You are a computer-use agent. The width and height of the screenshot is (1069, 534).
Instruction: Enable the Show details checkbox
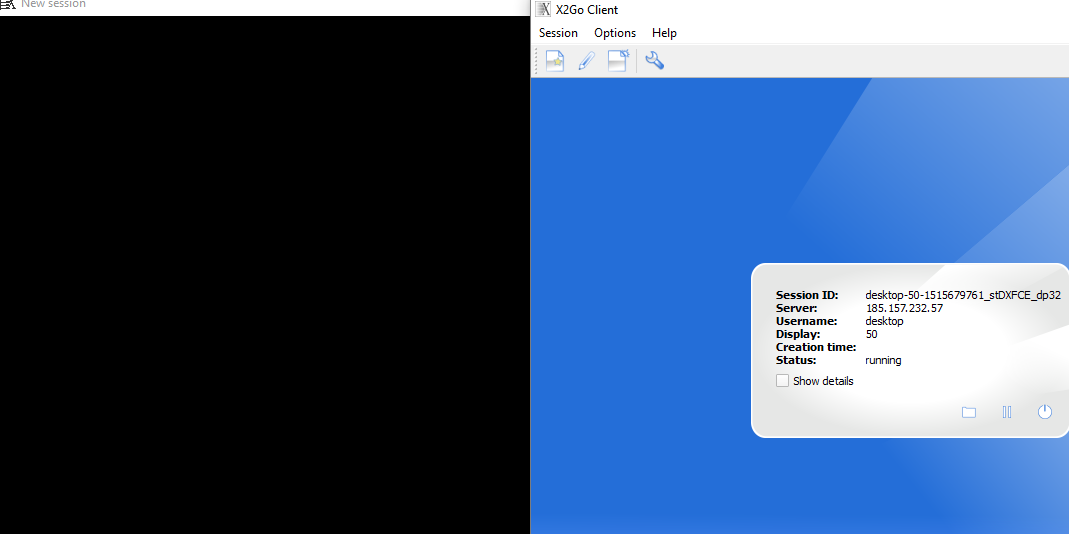click(783, 381)
